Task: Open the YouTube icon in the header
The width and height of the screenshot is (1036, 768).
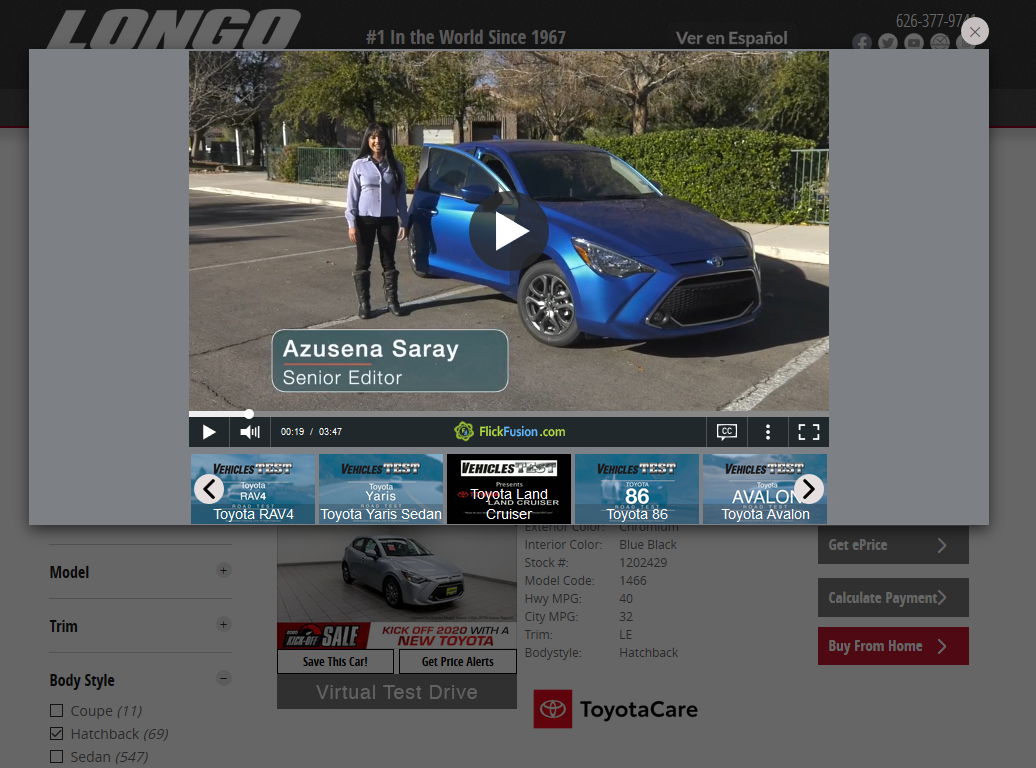Action: pos(914,43)
